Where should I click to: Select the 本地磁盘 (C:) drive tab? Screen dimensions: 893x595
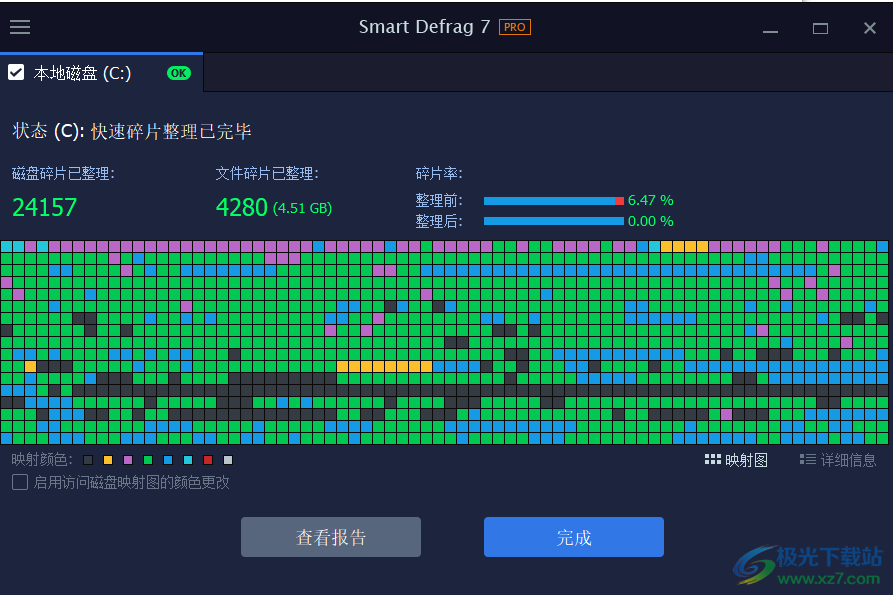[x=101, y=72]
